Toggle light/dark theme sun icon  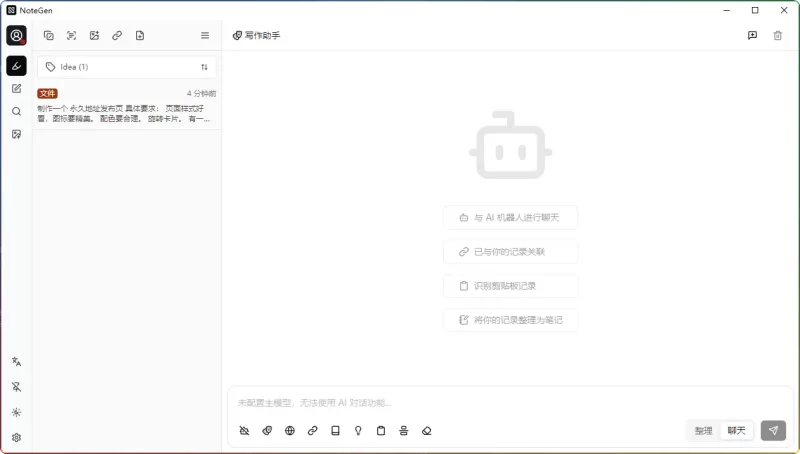(x=16, y=412)
